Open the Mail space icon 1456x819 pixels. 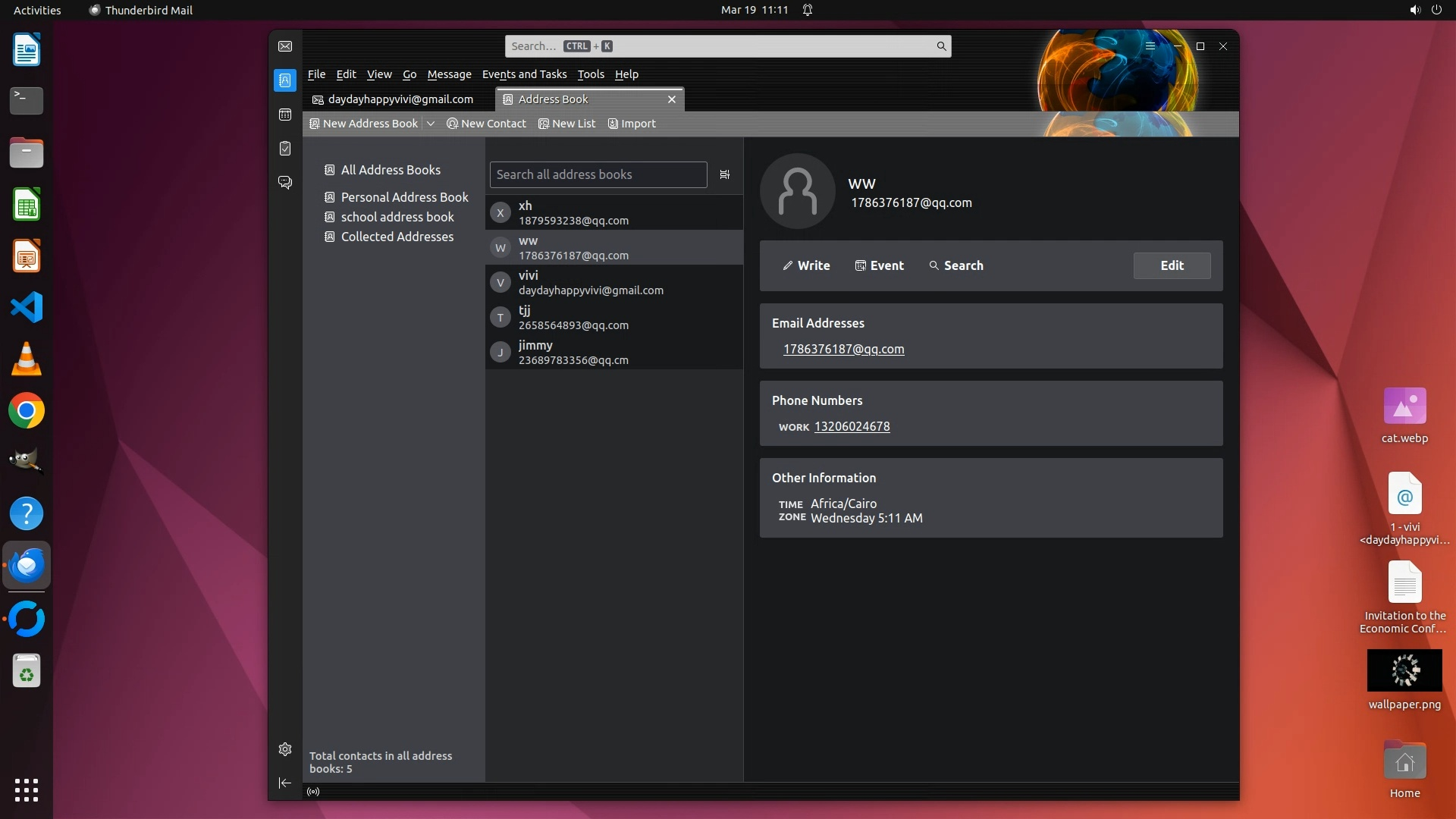285,46
